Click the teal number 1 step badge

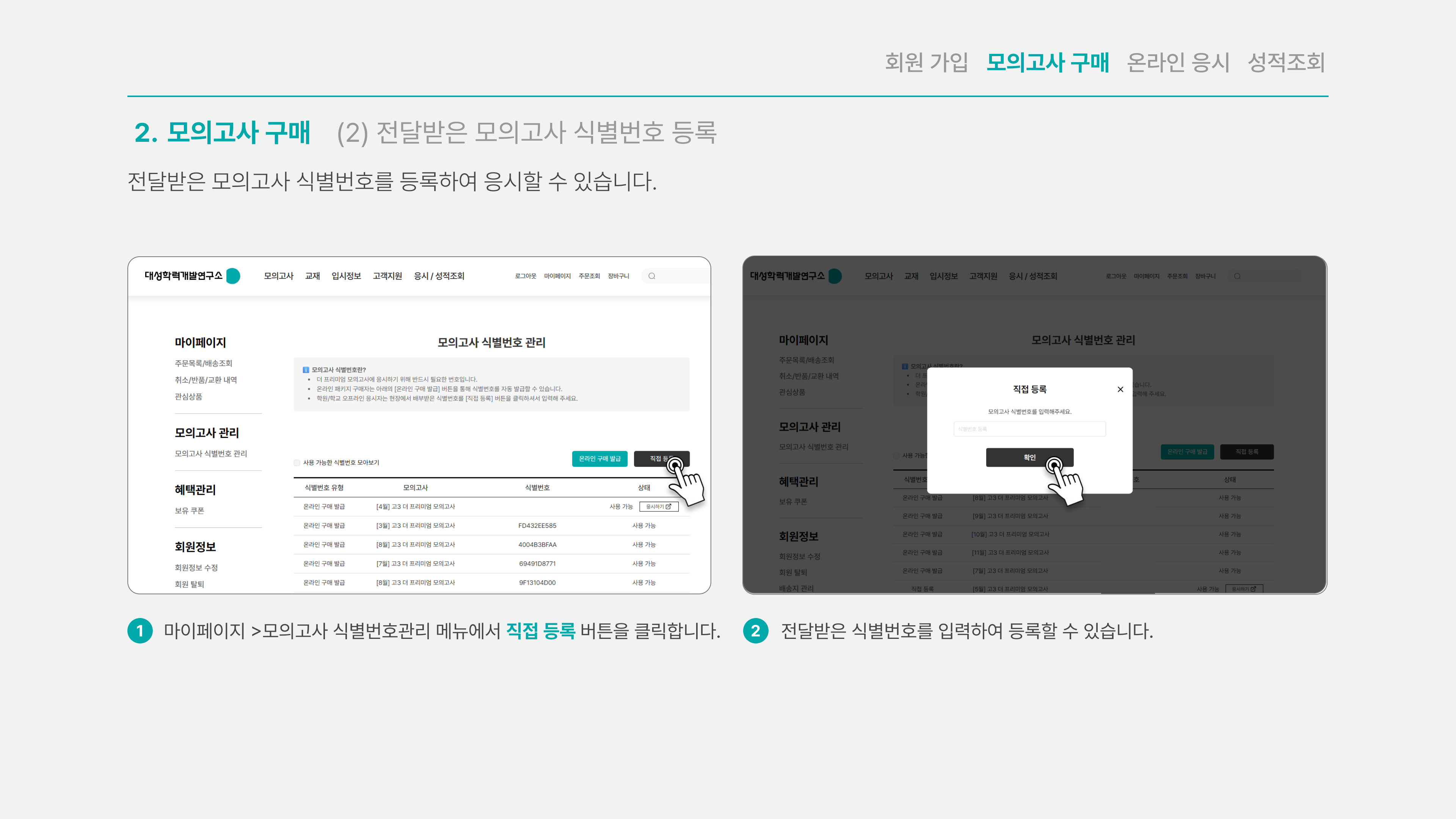tap(140, 631)
